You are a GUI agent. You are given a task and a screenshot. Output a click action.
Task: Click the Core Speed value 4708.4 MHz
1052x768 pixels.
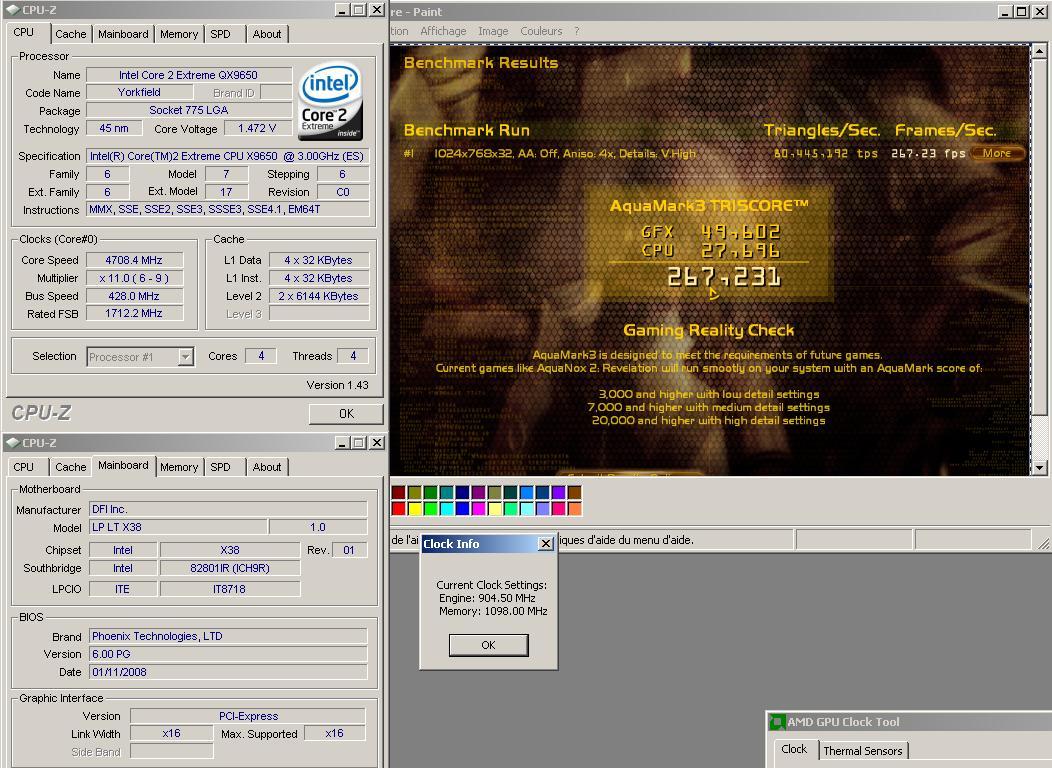click(134, 260)
